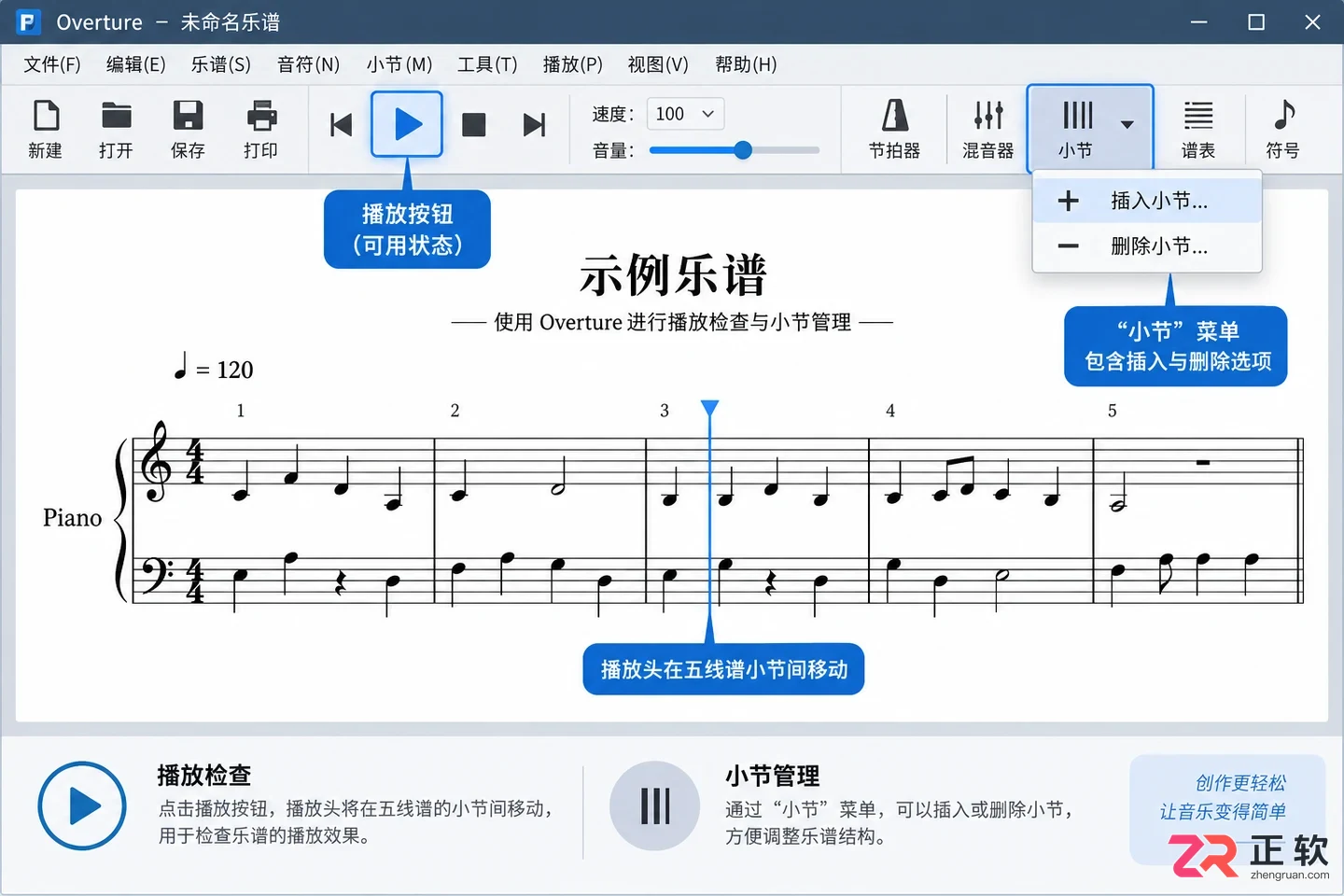This screenshot has width=1344, height=896.
Task: Close the Overture window
Action: 1312,21
